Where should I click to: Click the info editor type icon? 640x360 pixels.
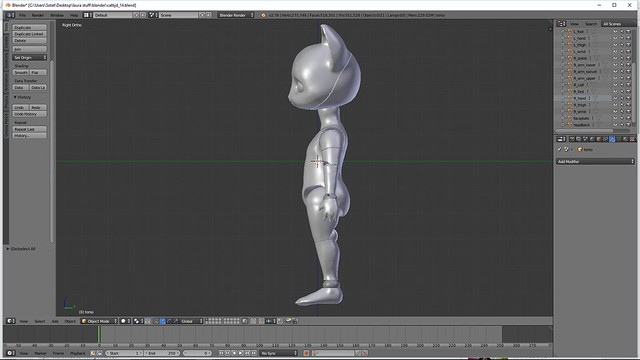coord(10,15)
